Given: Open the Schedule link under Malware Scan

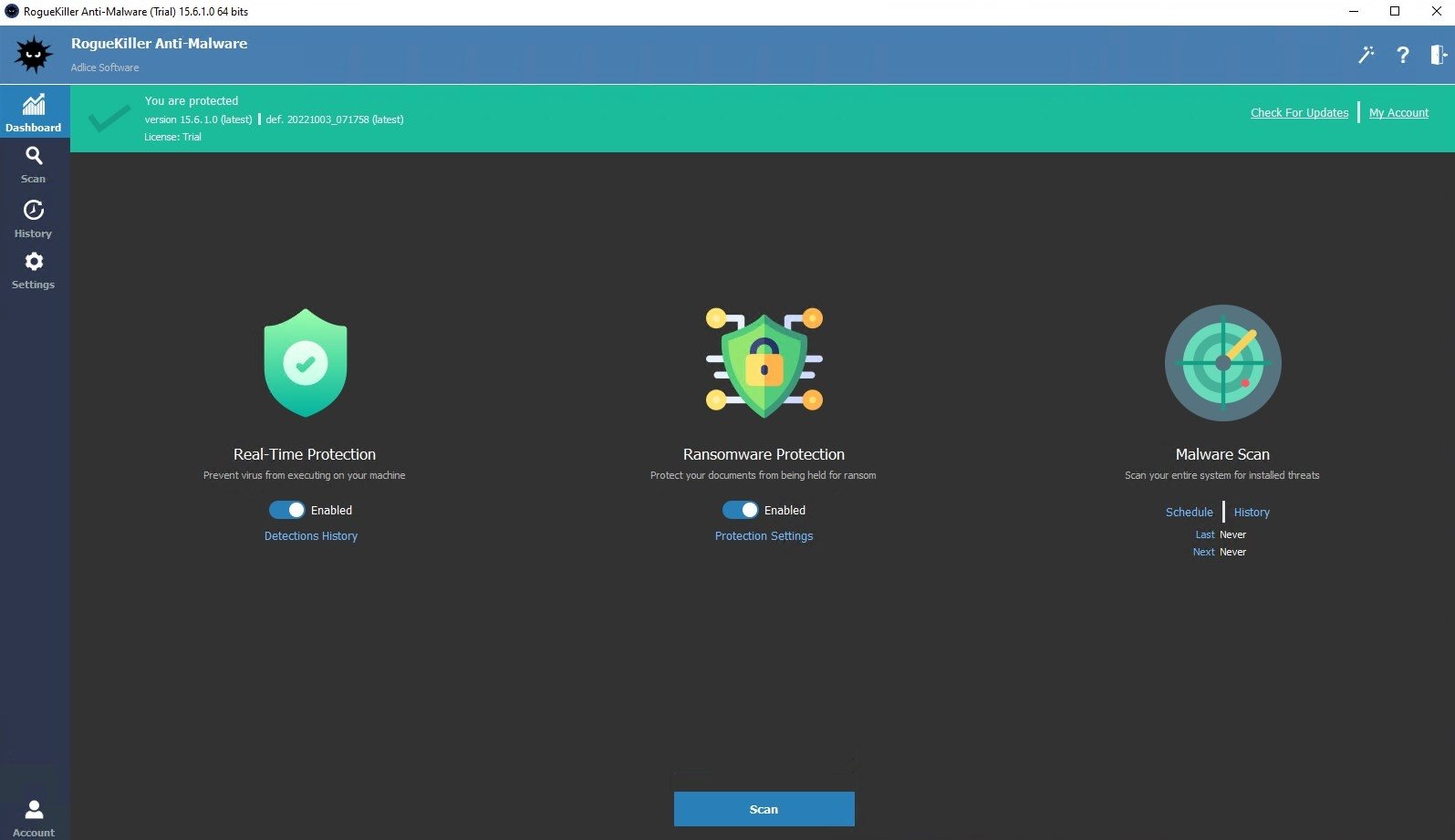Looking at the screenshot, I should (x=1190, y=513).
